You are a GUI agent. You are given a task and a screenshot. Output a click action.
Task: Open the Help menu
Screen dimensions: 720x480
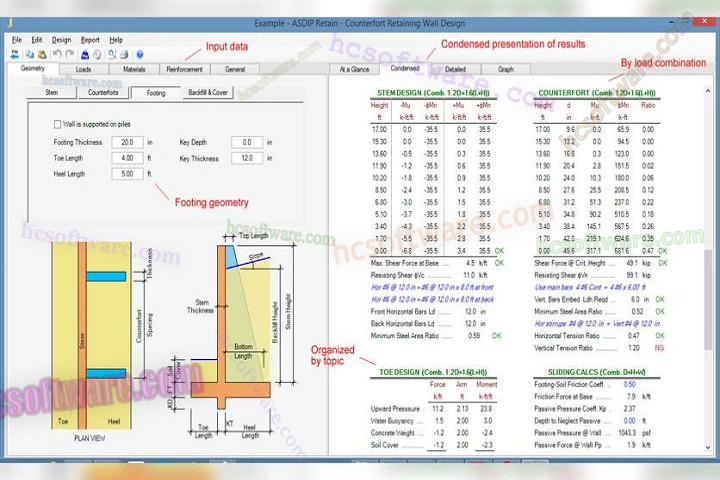click(x=116, y=40)
